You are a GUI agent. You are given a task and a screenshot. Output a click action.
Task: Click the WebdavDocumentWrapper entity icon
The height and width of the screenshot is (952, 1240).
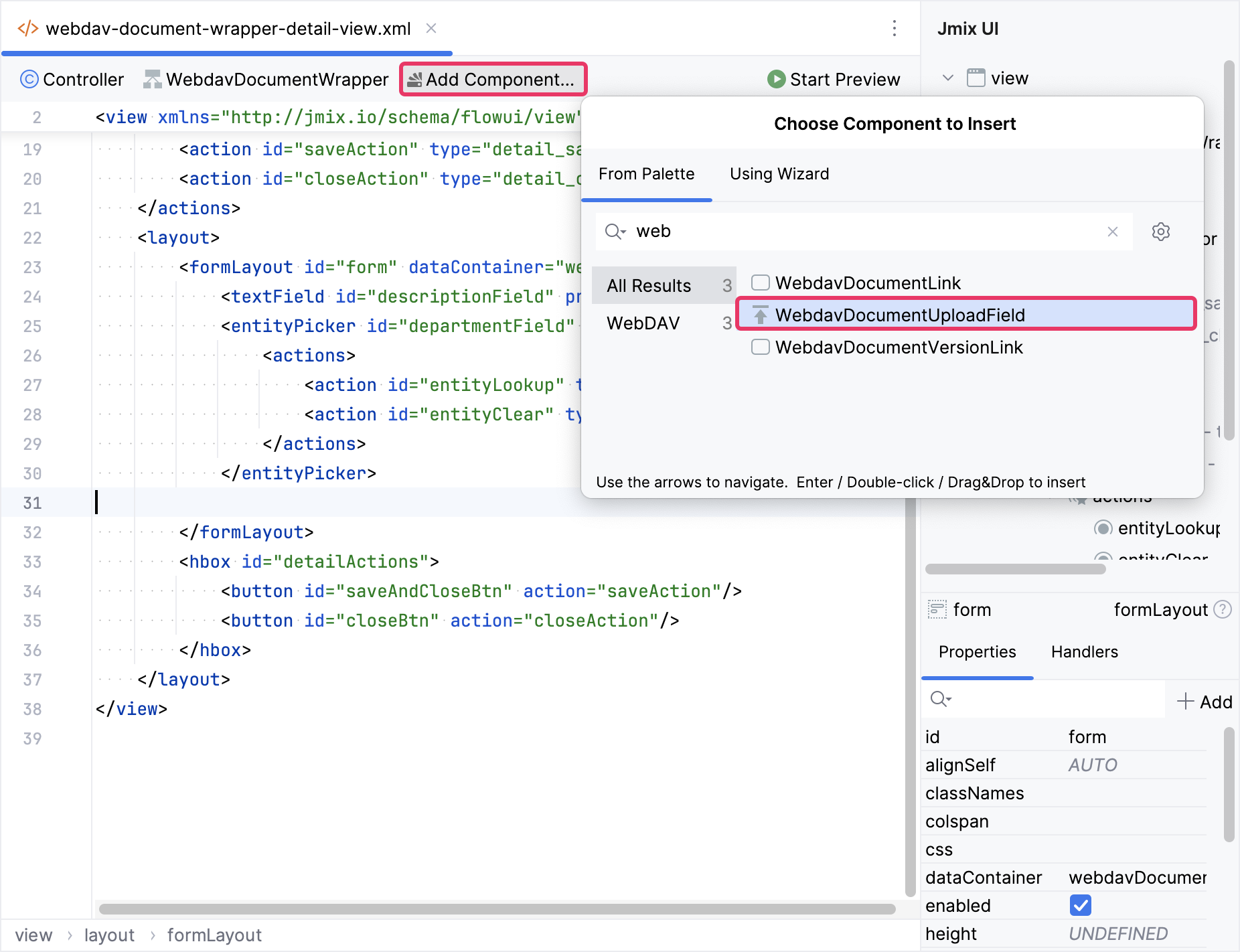pos(153,80)
